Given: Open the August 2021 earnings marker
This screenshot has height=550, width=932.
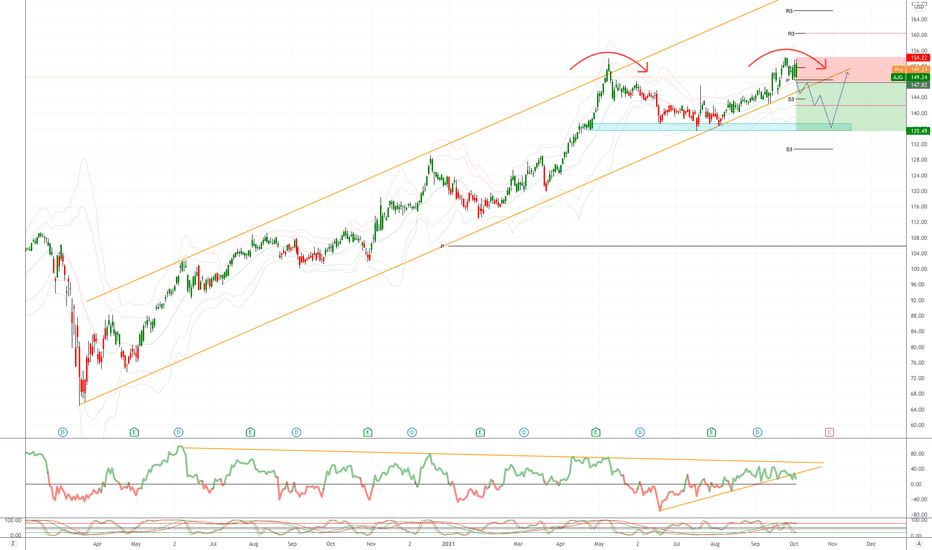Looking at the screenshot, I should [711, 432].
